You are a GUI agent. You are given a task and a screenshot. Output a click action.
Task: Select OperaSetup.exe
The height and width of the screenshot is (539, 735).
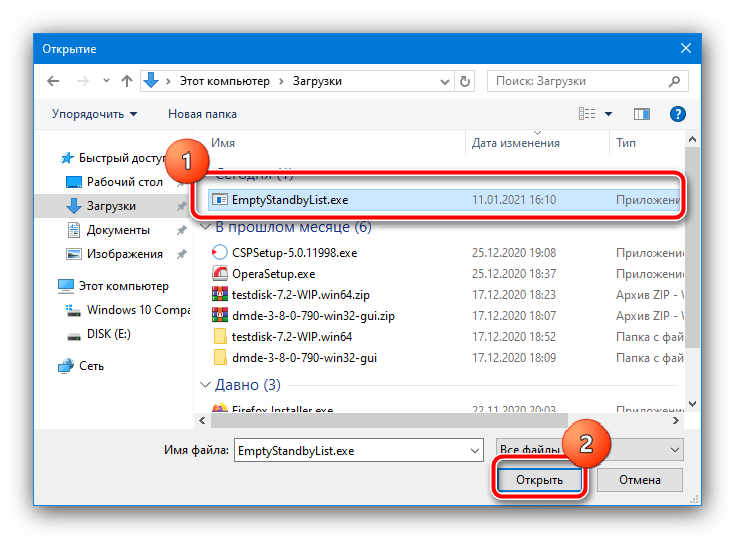[445, 274]
